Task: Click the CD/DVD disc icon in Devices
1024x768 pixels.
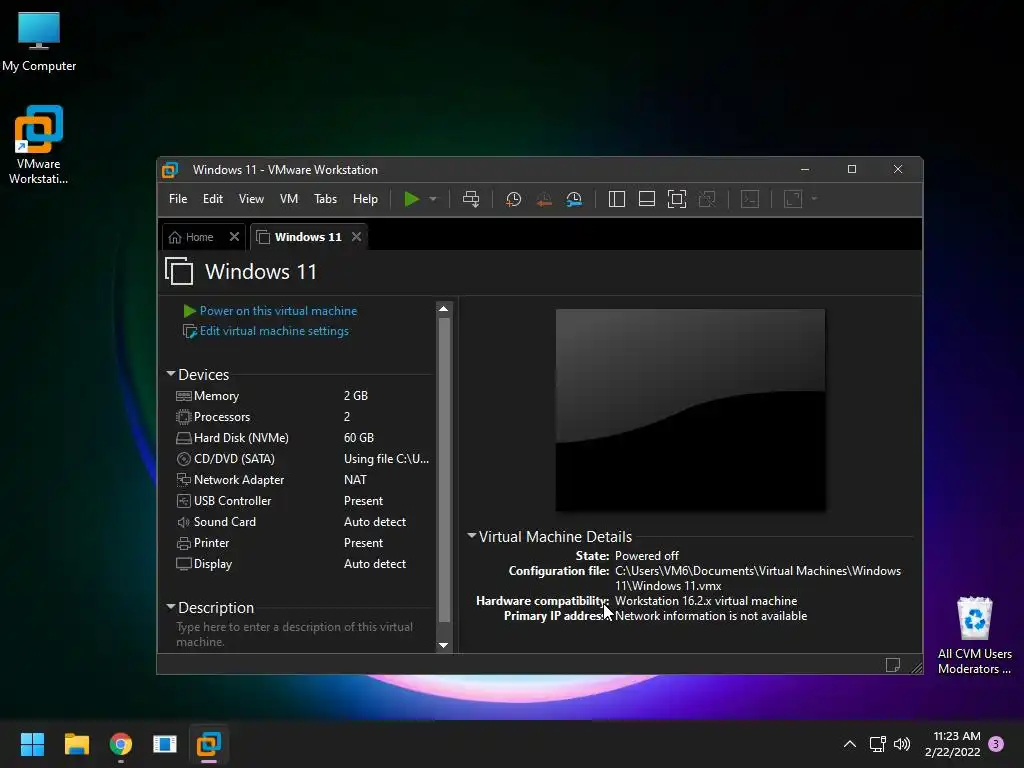Action: (184, 458)
